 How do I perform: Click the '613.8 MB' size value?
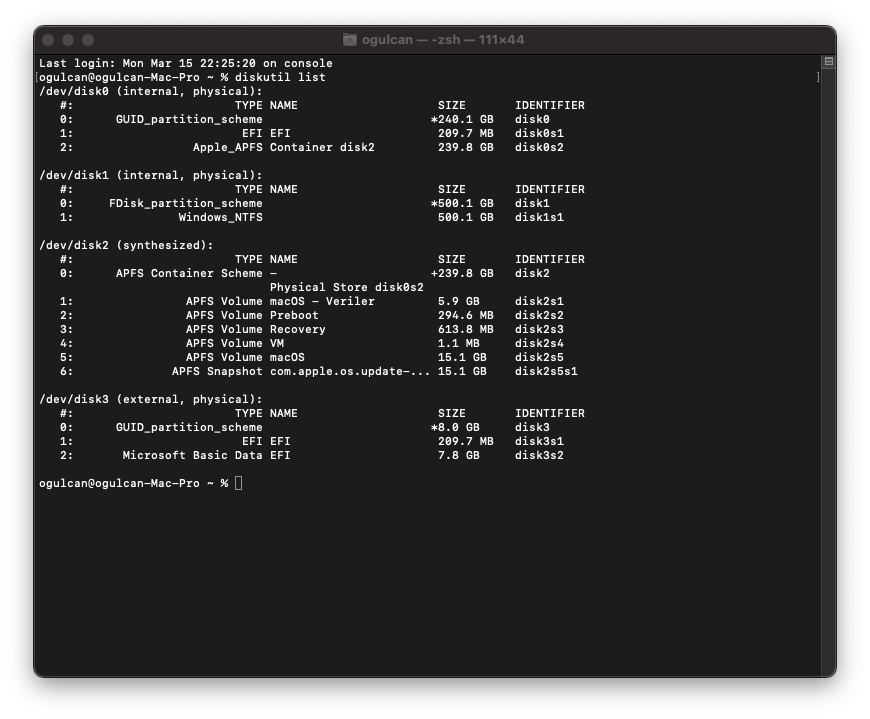pyautogui.click(x=466, y=329)
